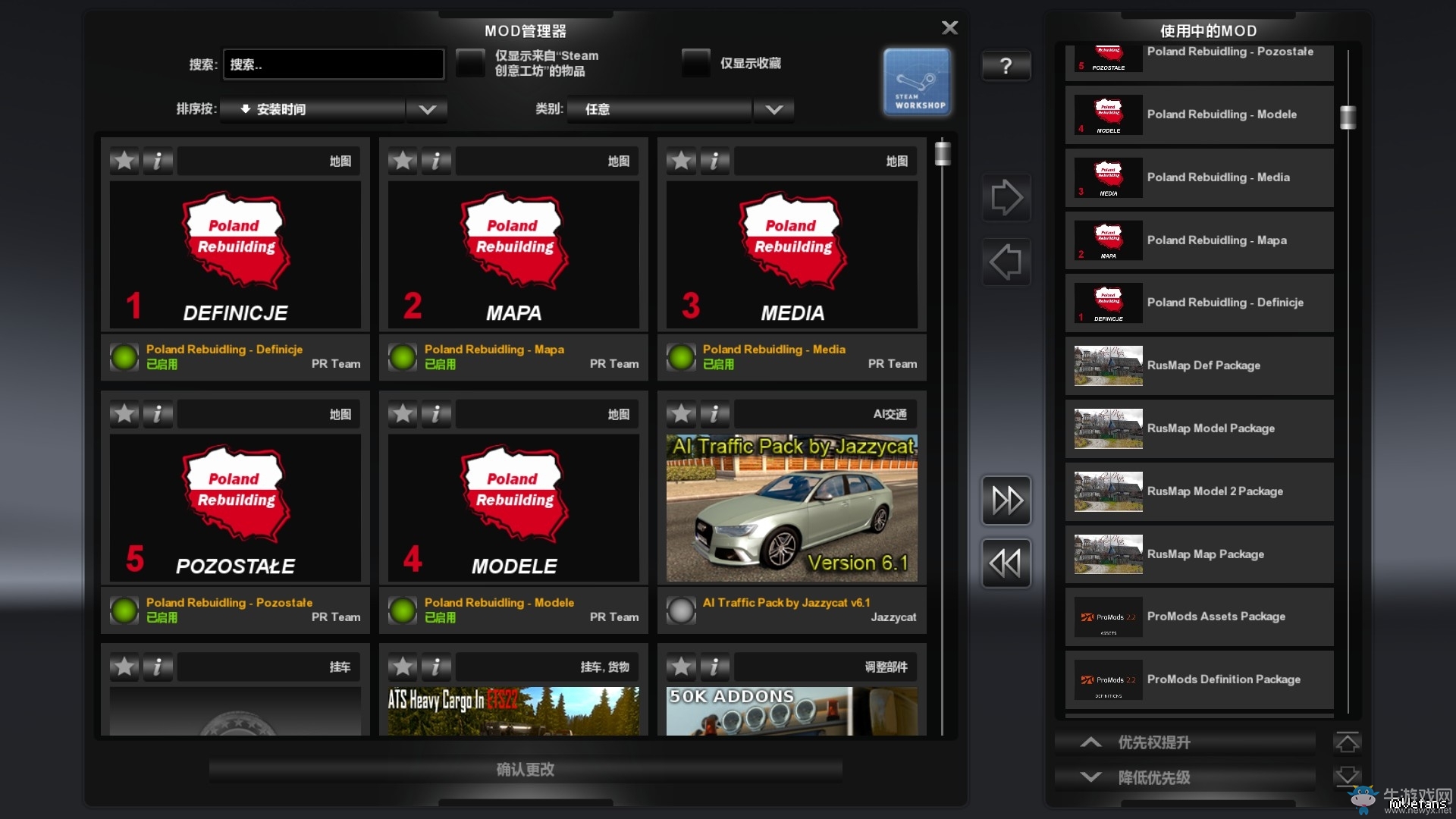Favorite the Poland Rebuilding Media mod star

[681, 161]
